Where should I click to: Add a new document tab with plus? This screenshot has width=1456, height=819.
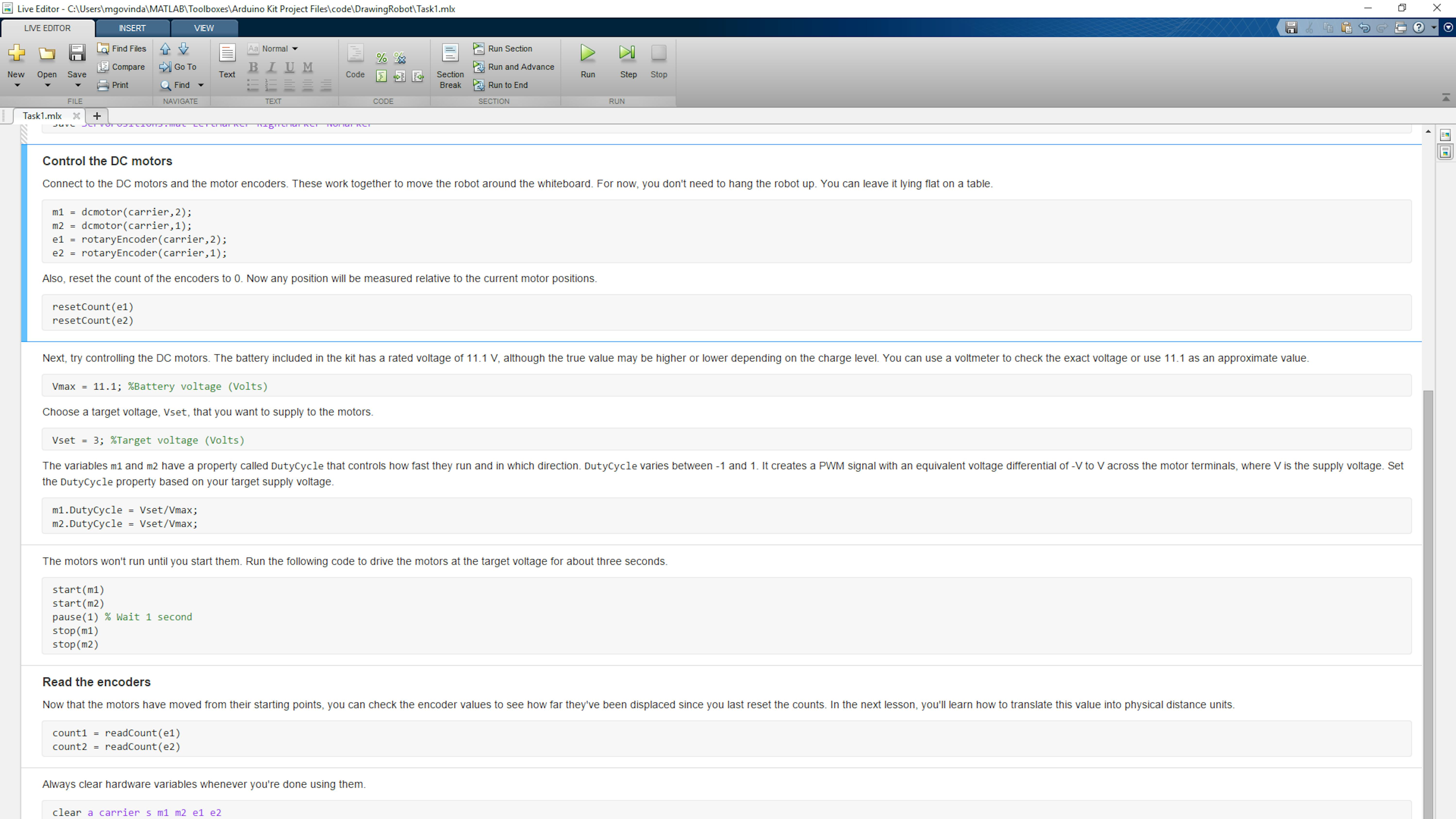click(x=97, y=116)
